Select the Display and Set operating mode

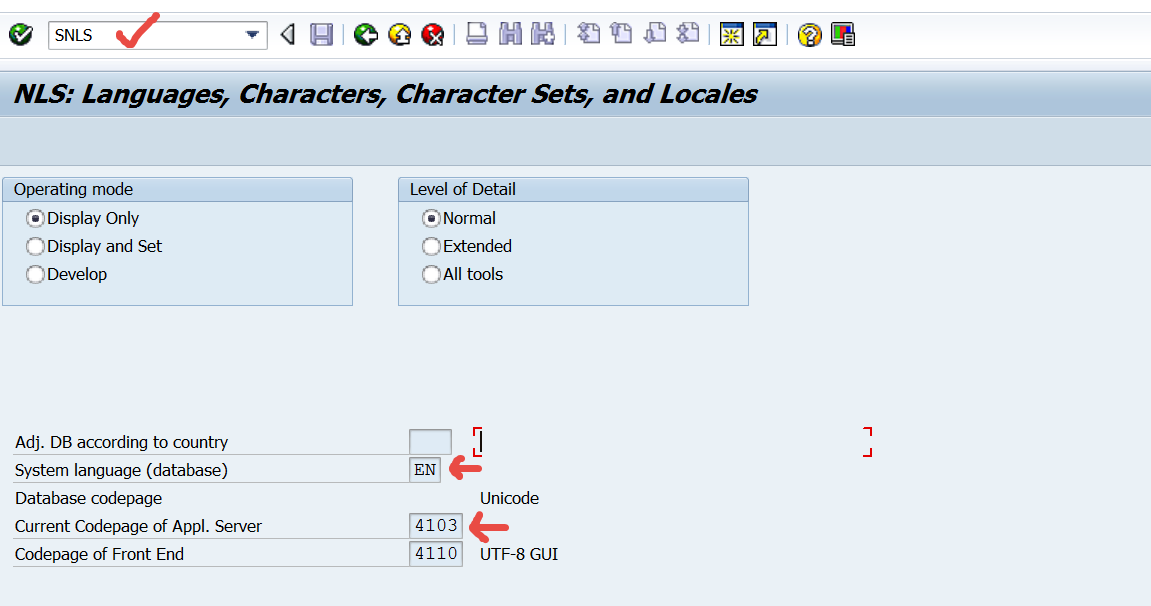point(34,246)
